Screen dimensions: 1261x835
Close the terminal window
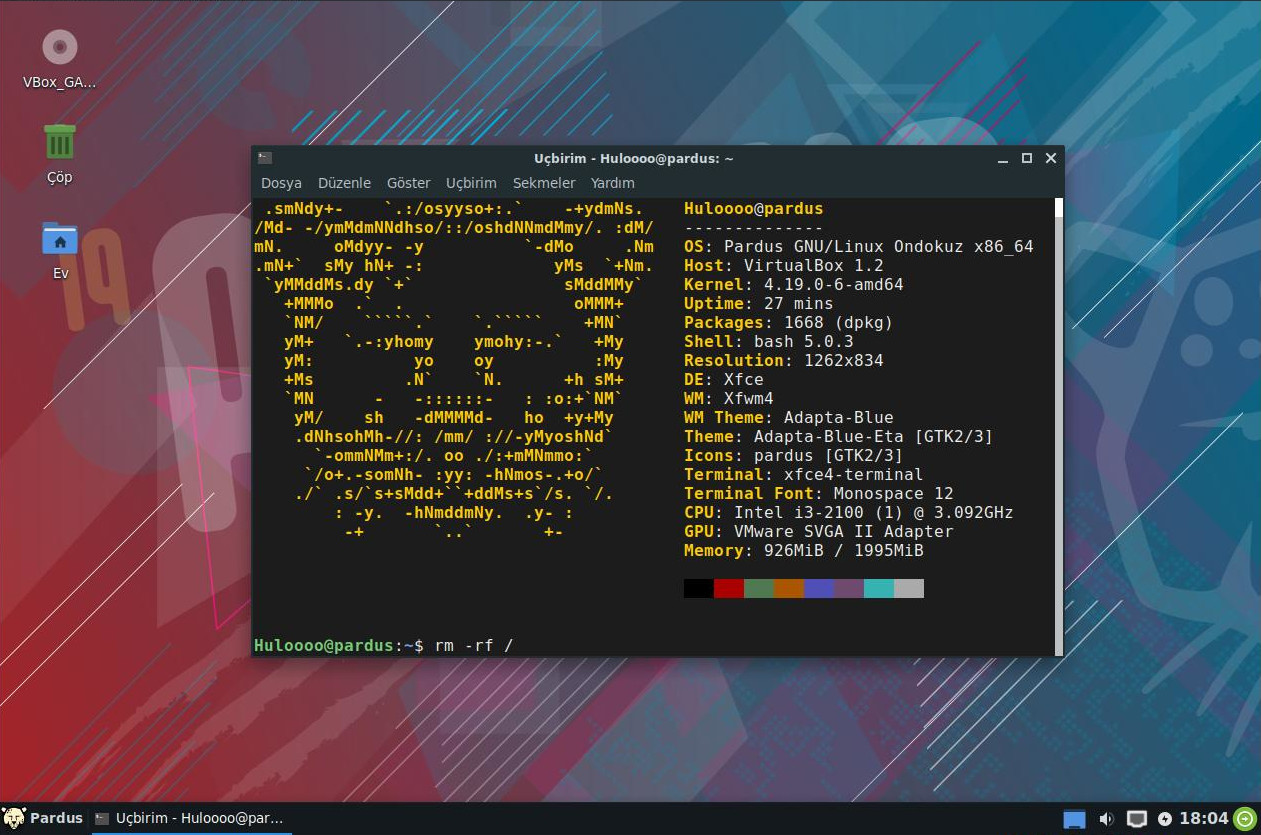pyautogui.click(x=1051, y=158)
